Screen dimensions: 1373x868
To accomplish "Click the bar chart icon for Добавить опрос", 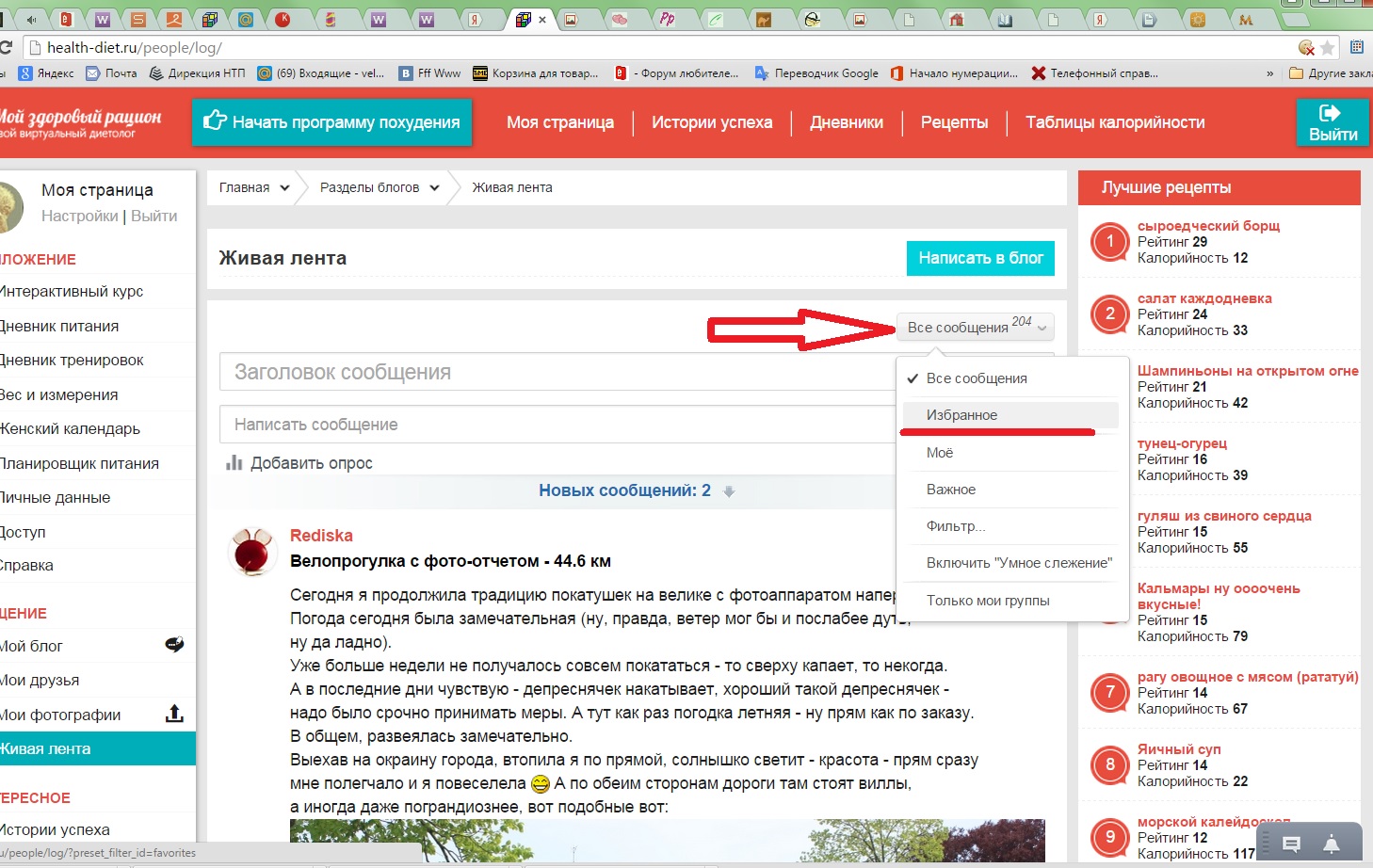I will pos(234,462).
